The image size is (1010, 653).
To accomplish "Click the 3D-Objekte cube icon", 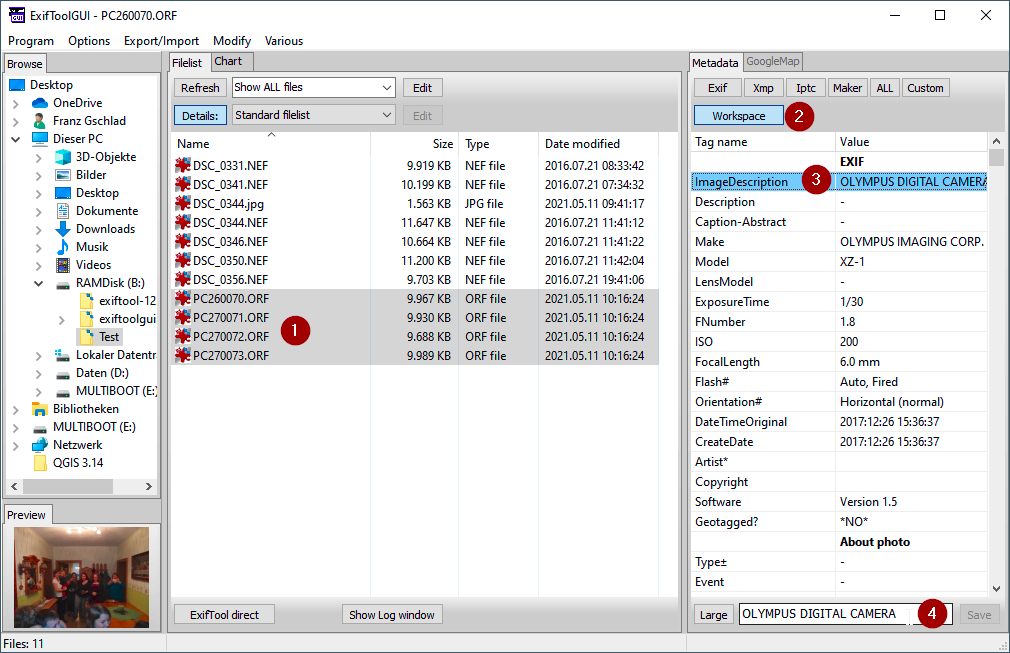I will (x=63, y=157).
